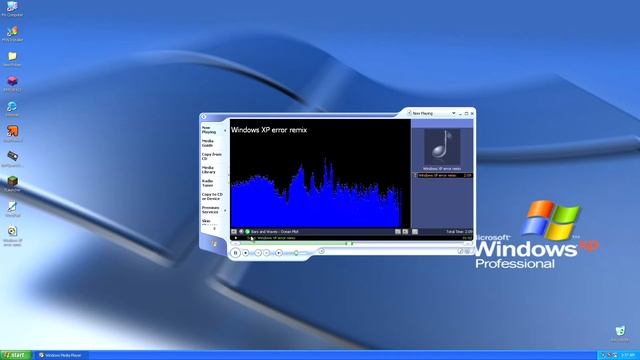Viewport: 640px width, 360px height.
Task: Open the New Folder desktop icon
Action: pyautogui.click(x=12, y=59)
